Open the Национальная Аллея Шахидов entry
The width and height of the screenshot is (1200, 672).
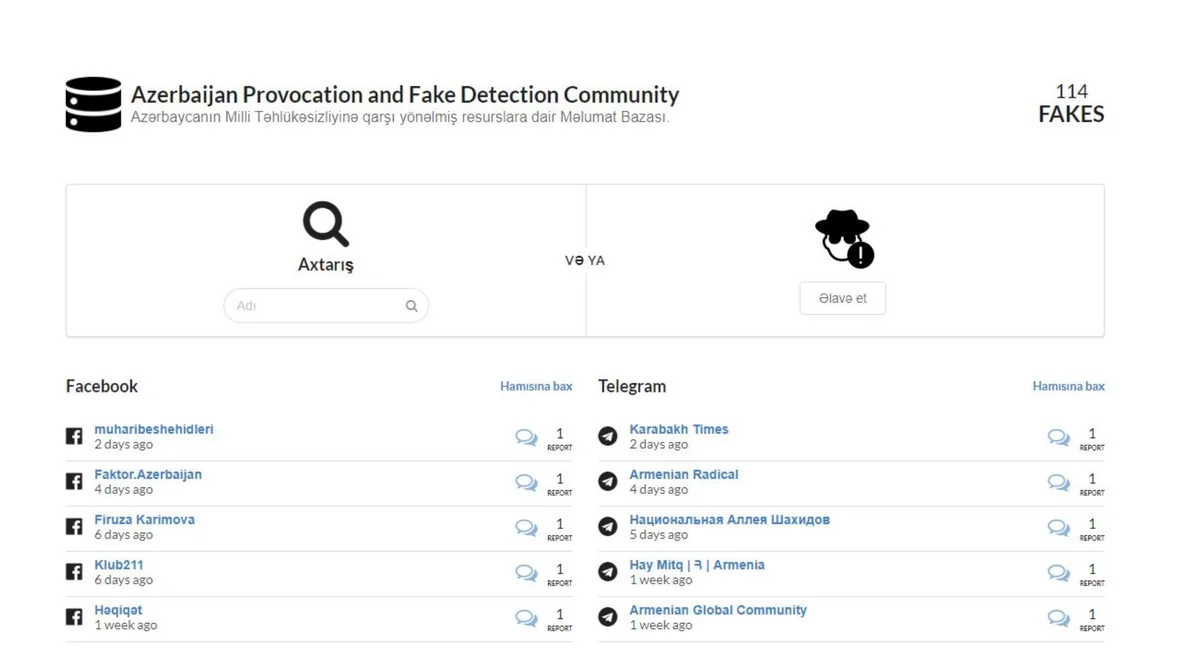click(x=730, y=519)
